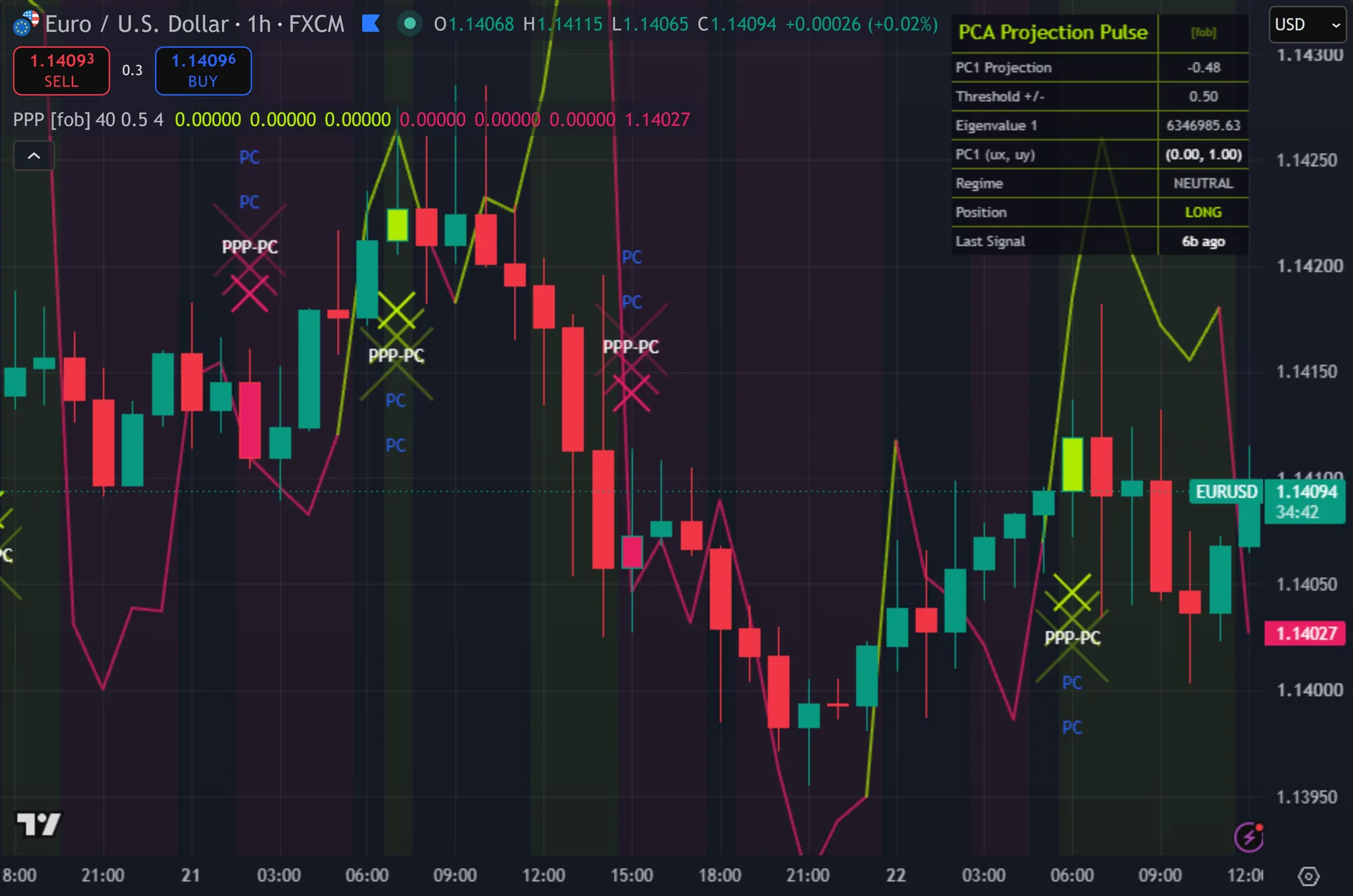Click the Last Signal row label

coord(990,241)
